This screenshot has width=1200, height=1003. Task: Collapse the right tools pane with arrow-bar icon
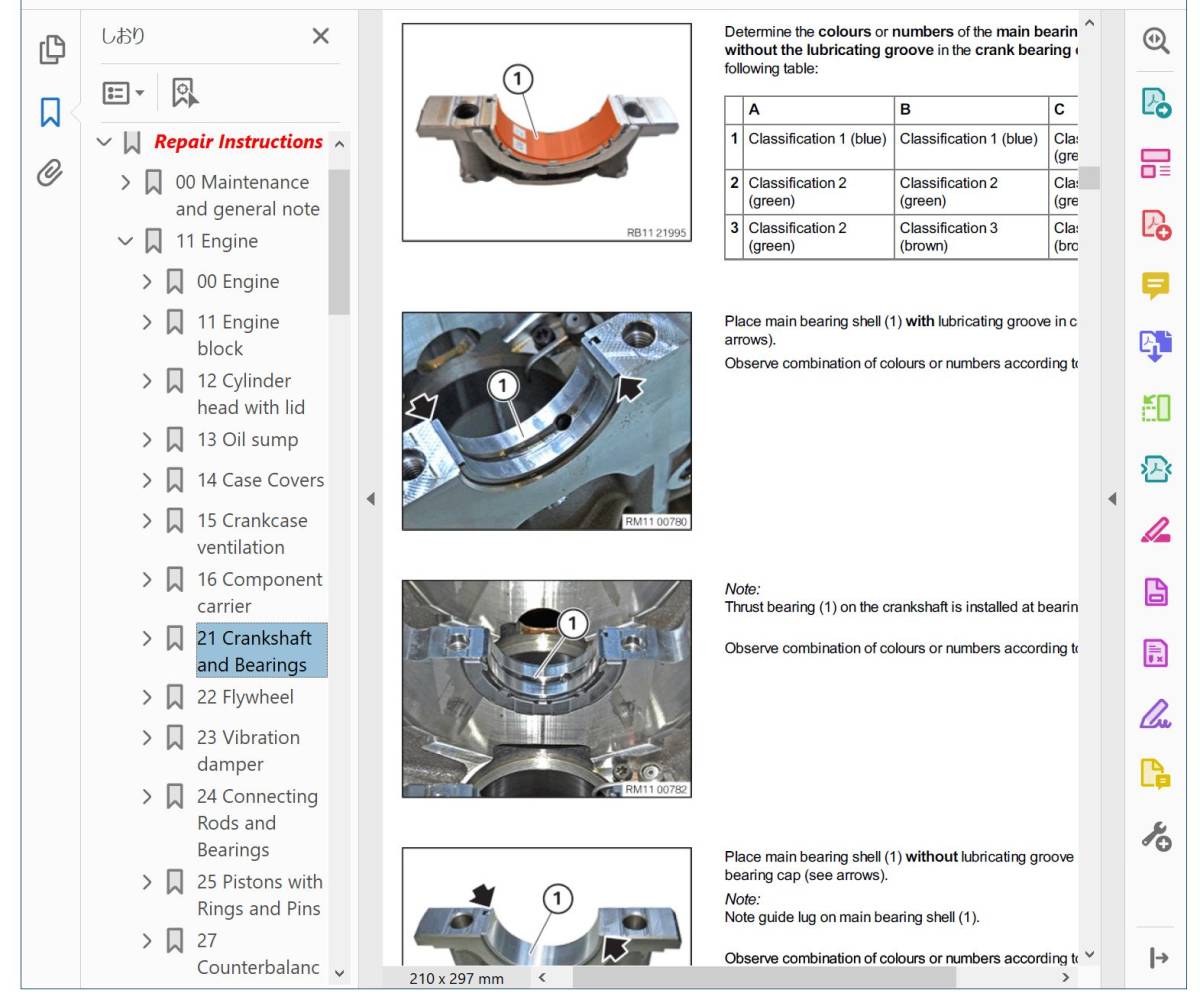point(1158,958)
